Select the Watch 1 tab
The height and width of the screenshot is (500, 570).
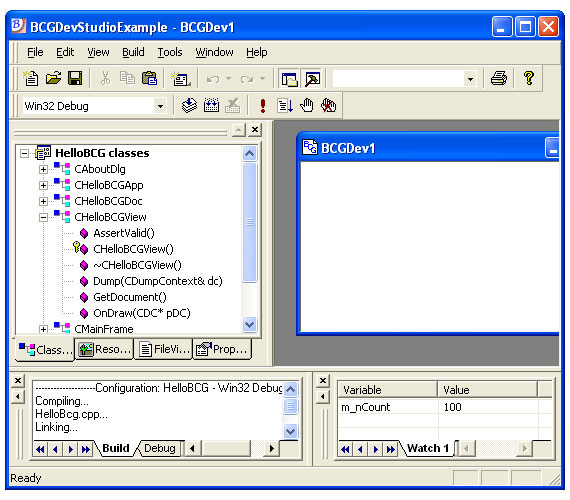[x=428, y=448]
